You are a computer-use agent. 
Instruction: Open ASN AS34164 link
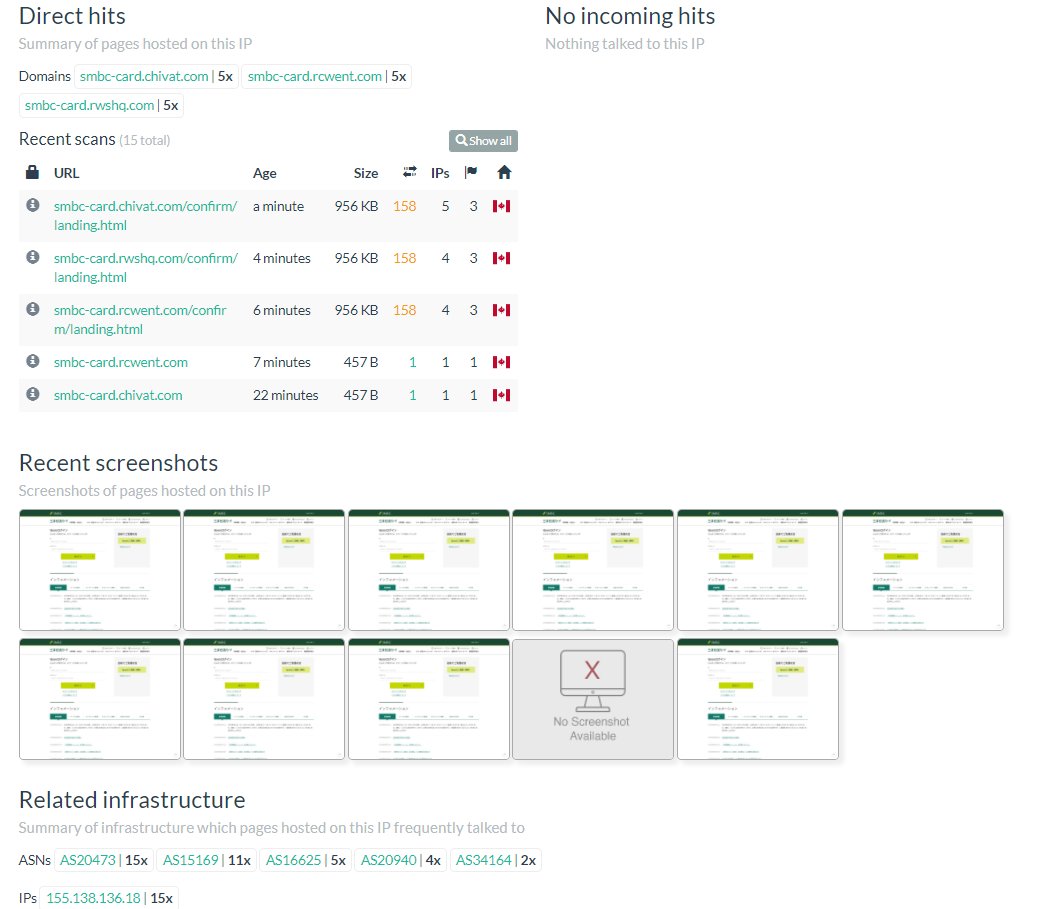[x=484, y=860]
